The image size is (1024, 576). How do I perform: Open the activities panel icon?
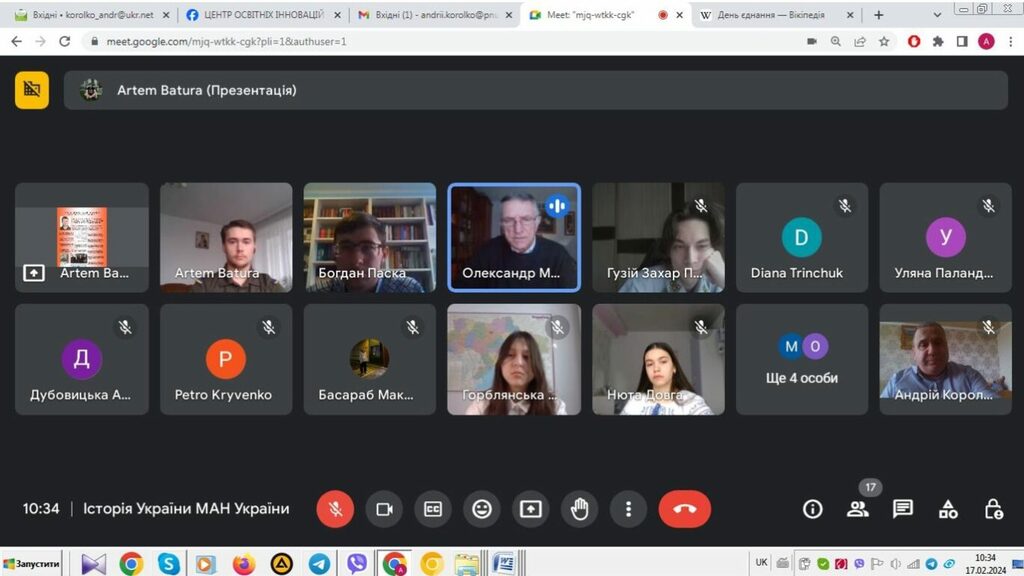point(948,509)
